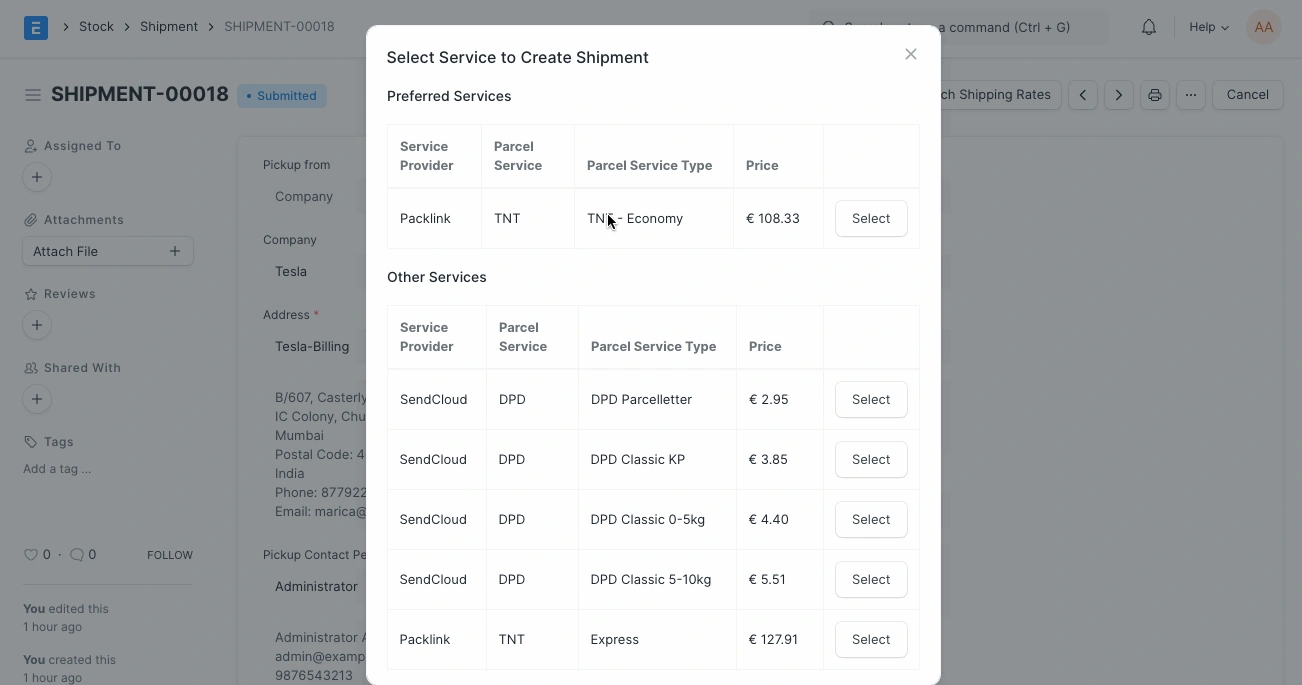Add a review using the Reviews plus icon
This screenshot has height=685, width=1302.
point(37,325)
